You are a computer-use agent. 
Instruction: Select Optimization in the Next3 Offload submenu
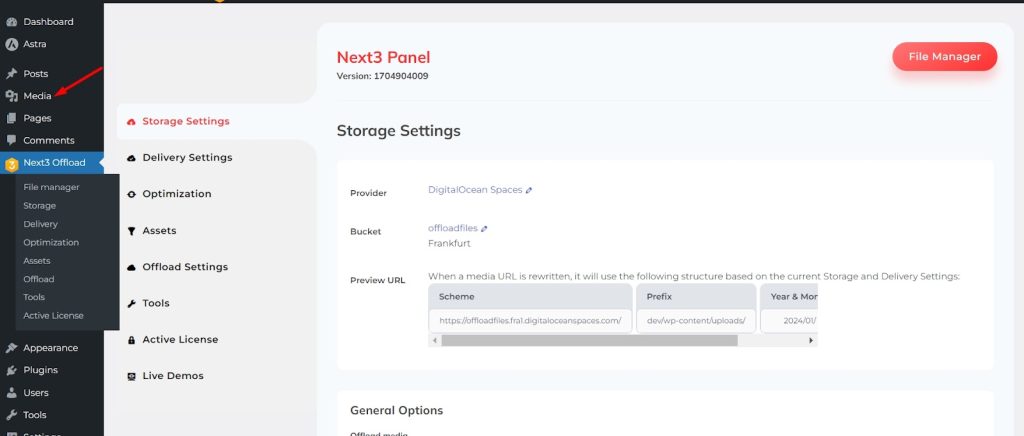tap(51, 242)
